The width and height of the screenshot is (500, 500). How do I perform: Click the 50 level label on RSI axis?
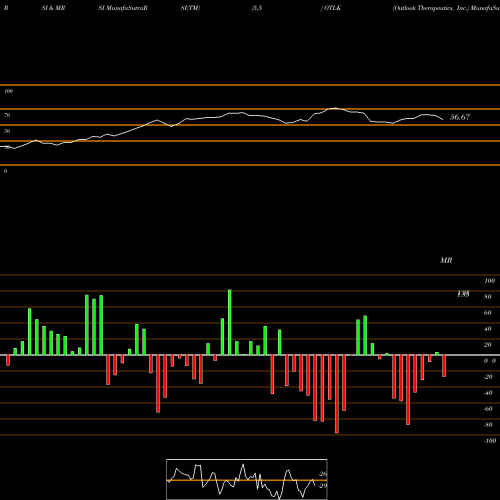click(x=7, y=131)
